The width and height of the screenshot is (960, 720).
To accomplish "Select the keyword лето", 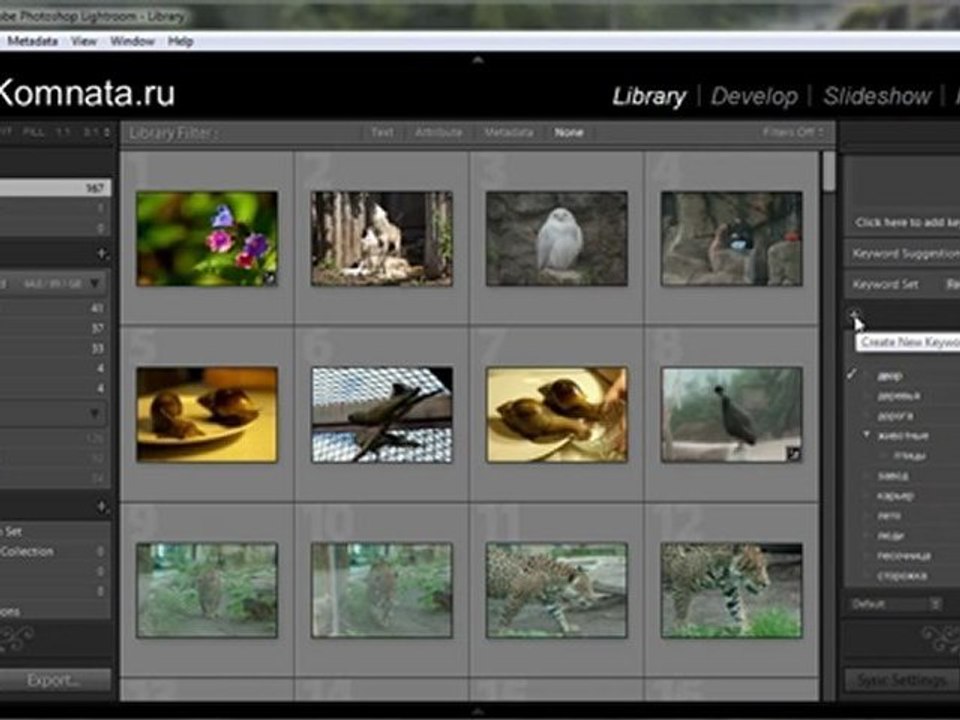I will coord(888,516).
